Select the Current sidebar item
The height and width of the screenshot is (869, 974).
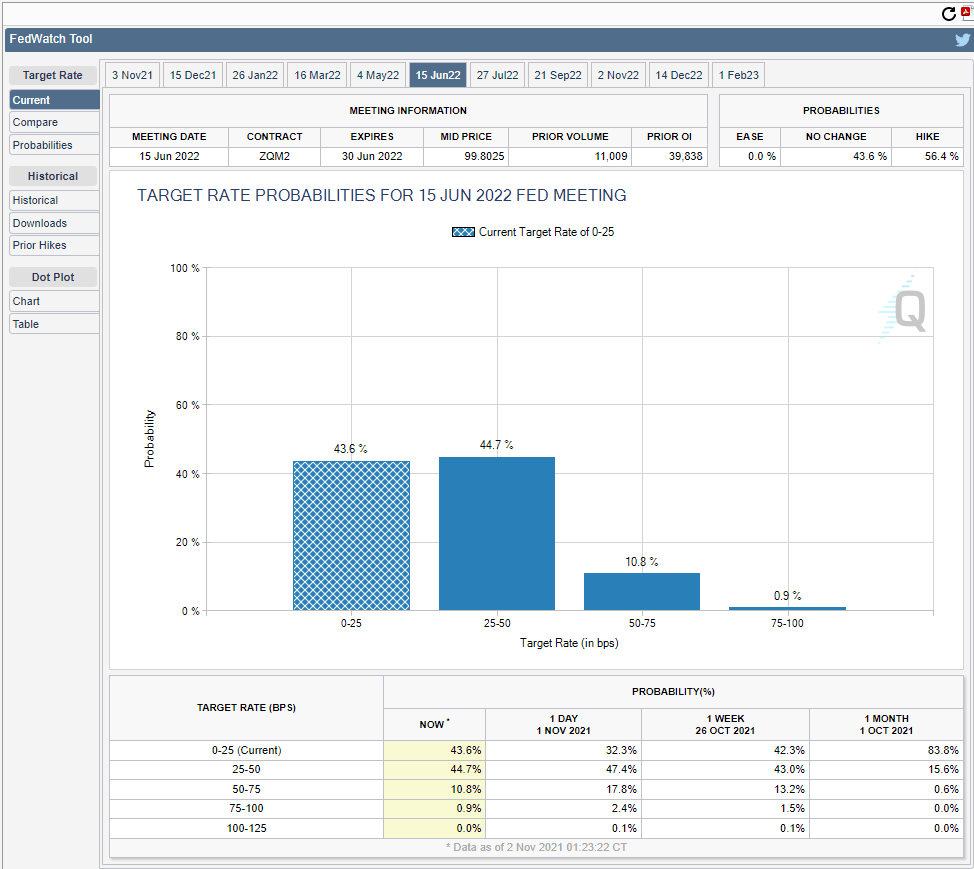[x=54, y=100]
